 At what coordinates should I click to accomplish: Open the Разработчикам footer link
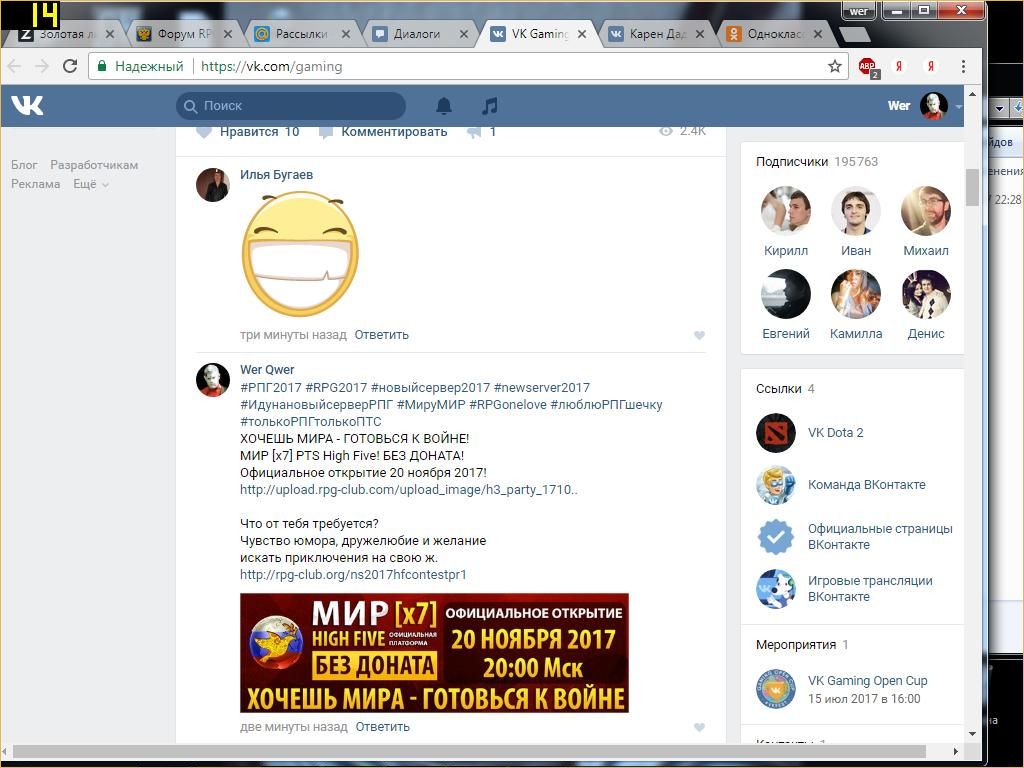[x=94, y=165]
